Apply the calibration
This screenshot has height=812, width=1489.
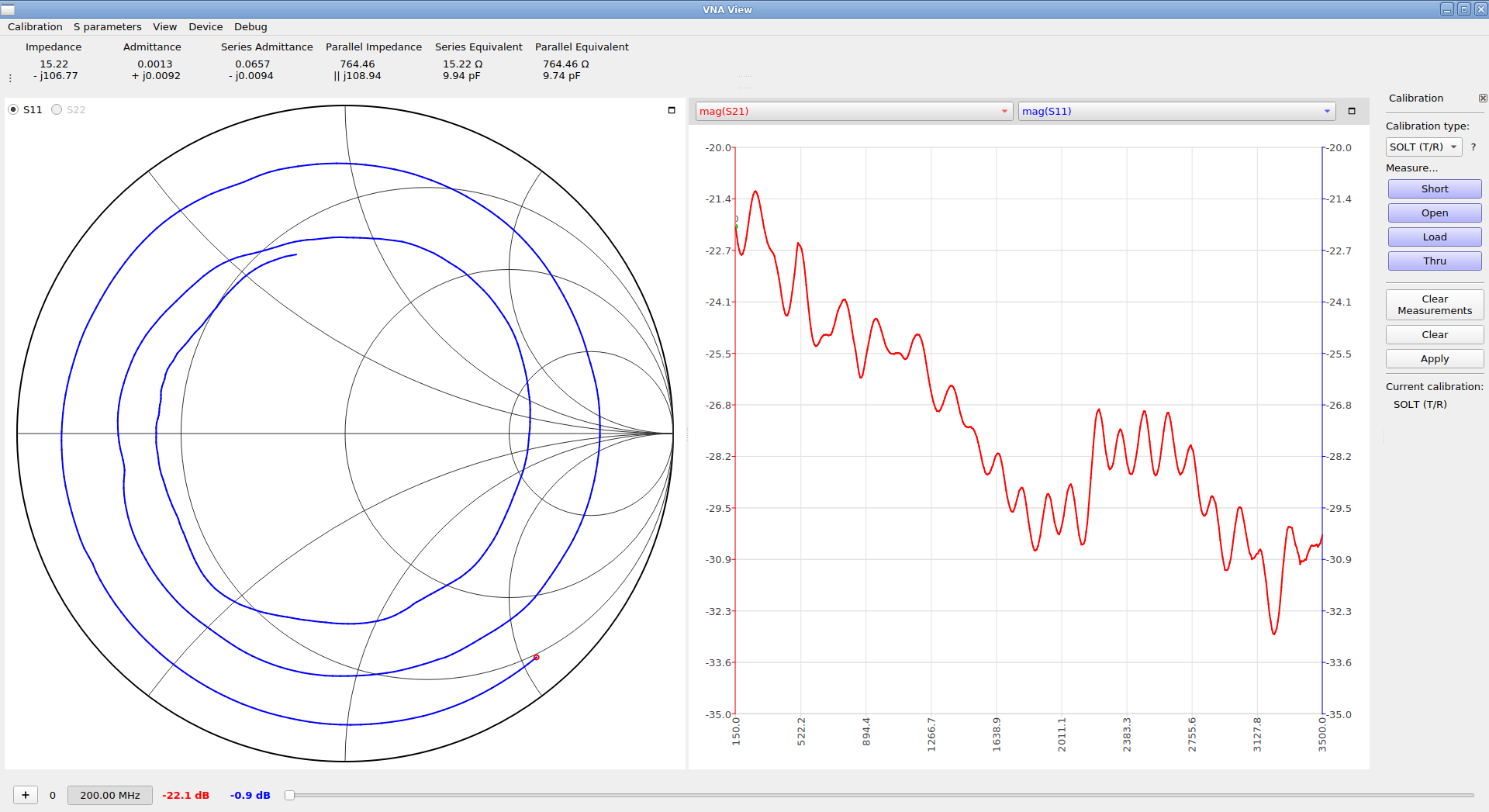click(1435, 359)
